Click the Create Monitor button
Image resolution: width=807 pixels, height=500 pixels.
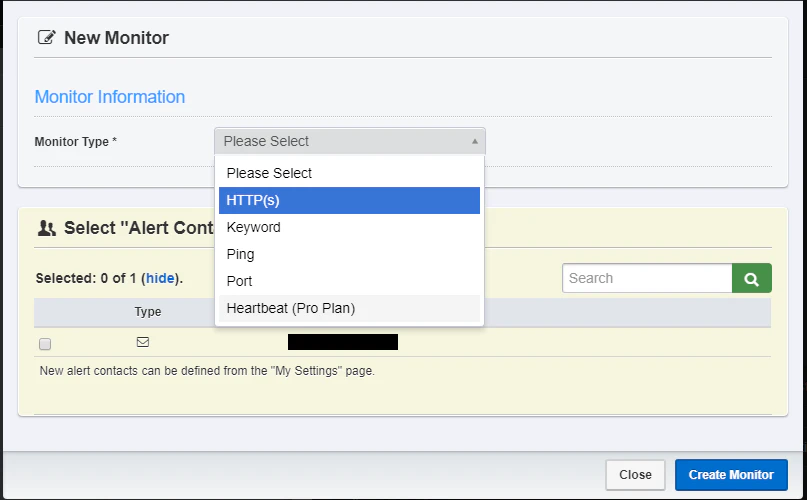pos(731,475)
